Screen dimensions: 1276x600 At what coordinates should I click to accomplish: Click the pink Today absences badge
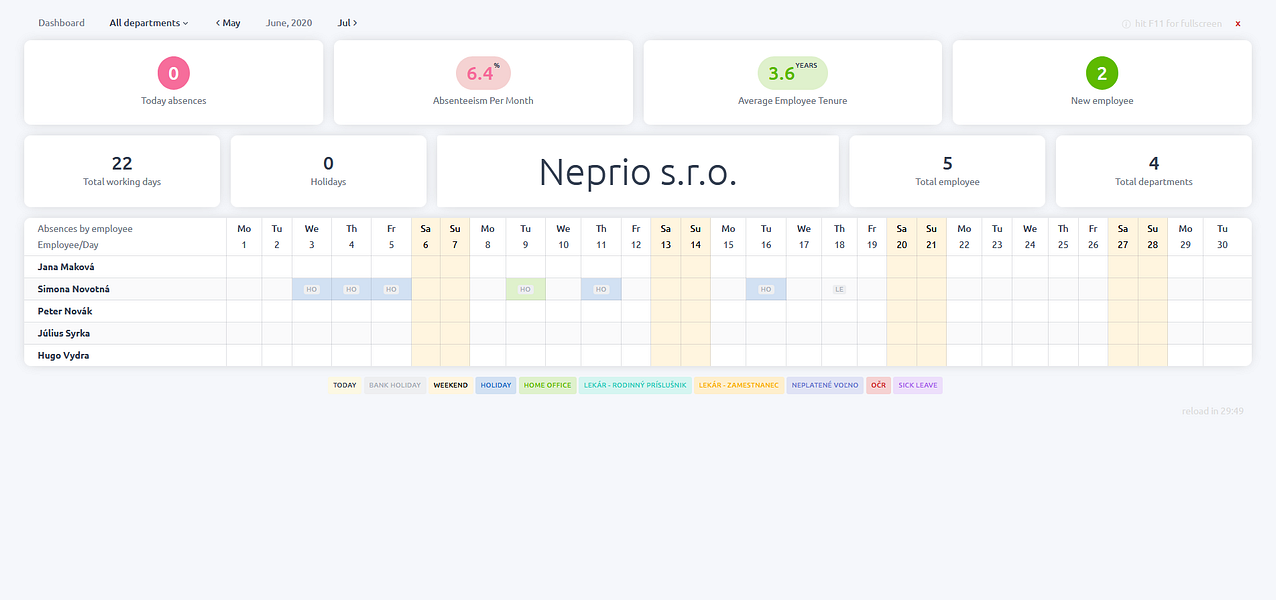click(x=174, y=73)
